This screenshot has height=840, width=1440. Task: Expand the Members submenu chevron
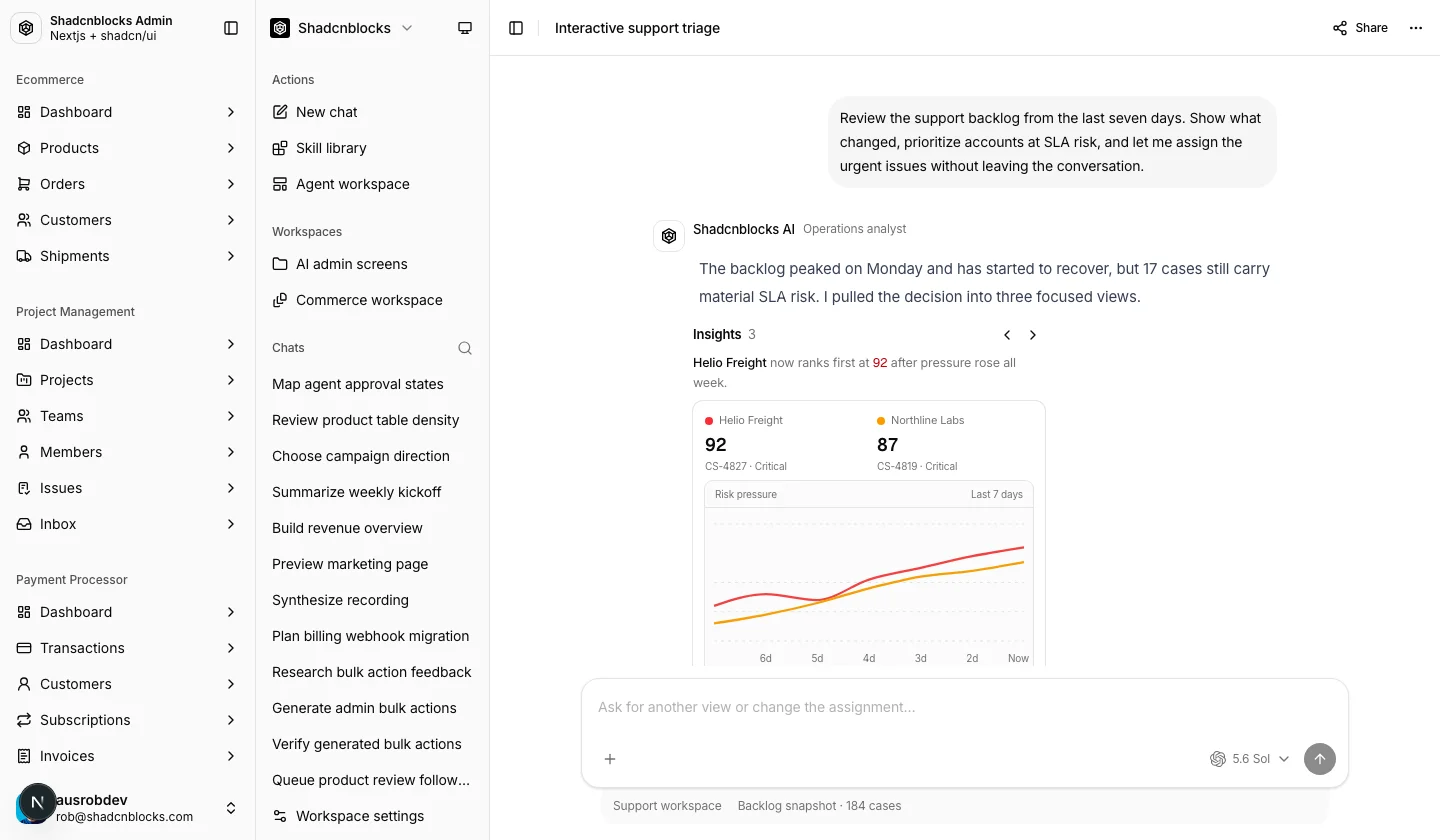(231, 452)
